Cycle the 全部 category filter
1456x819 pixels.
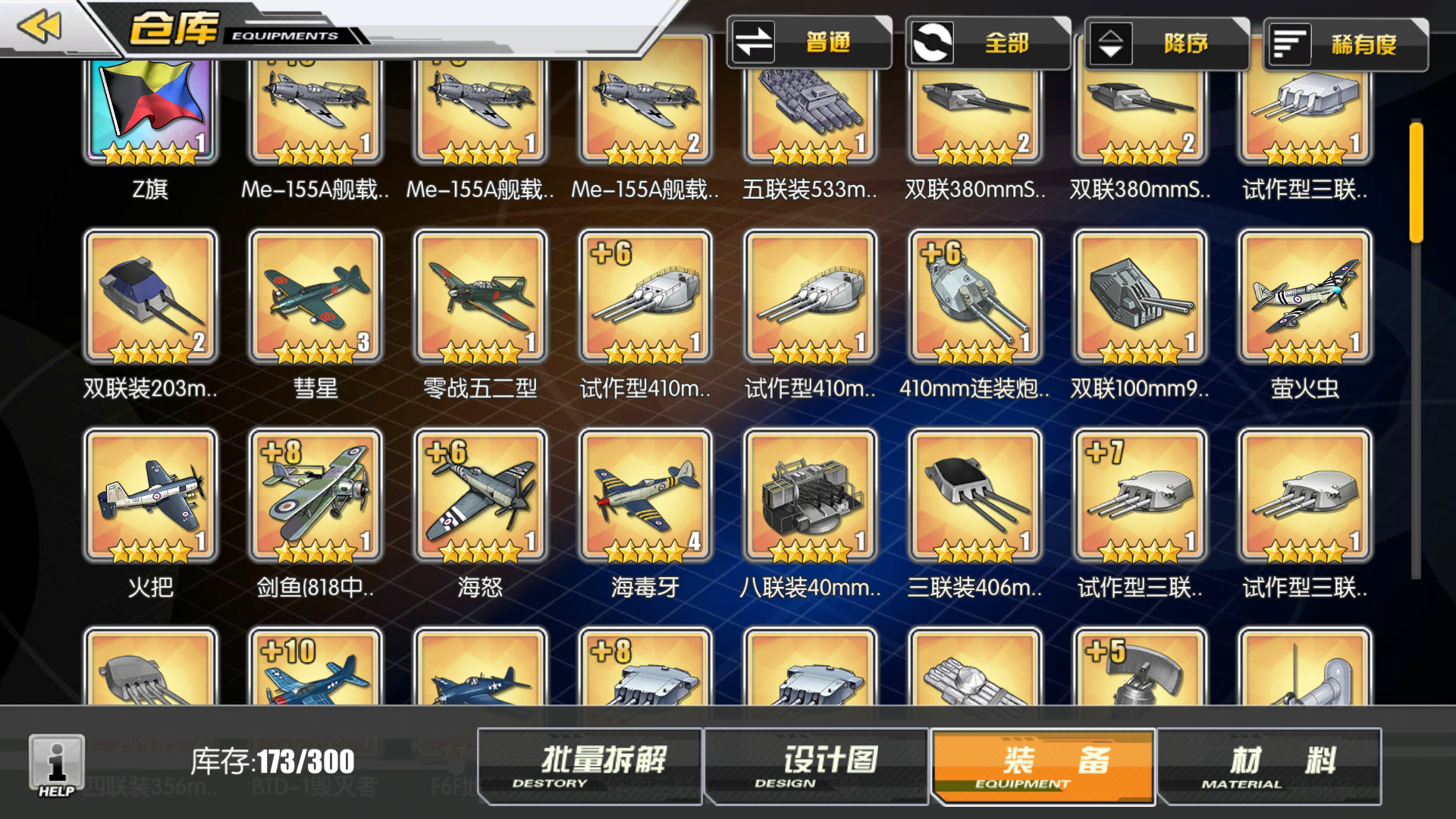(x=988, y=42)
